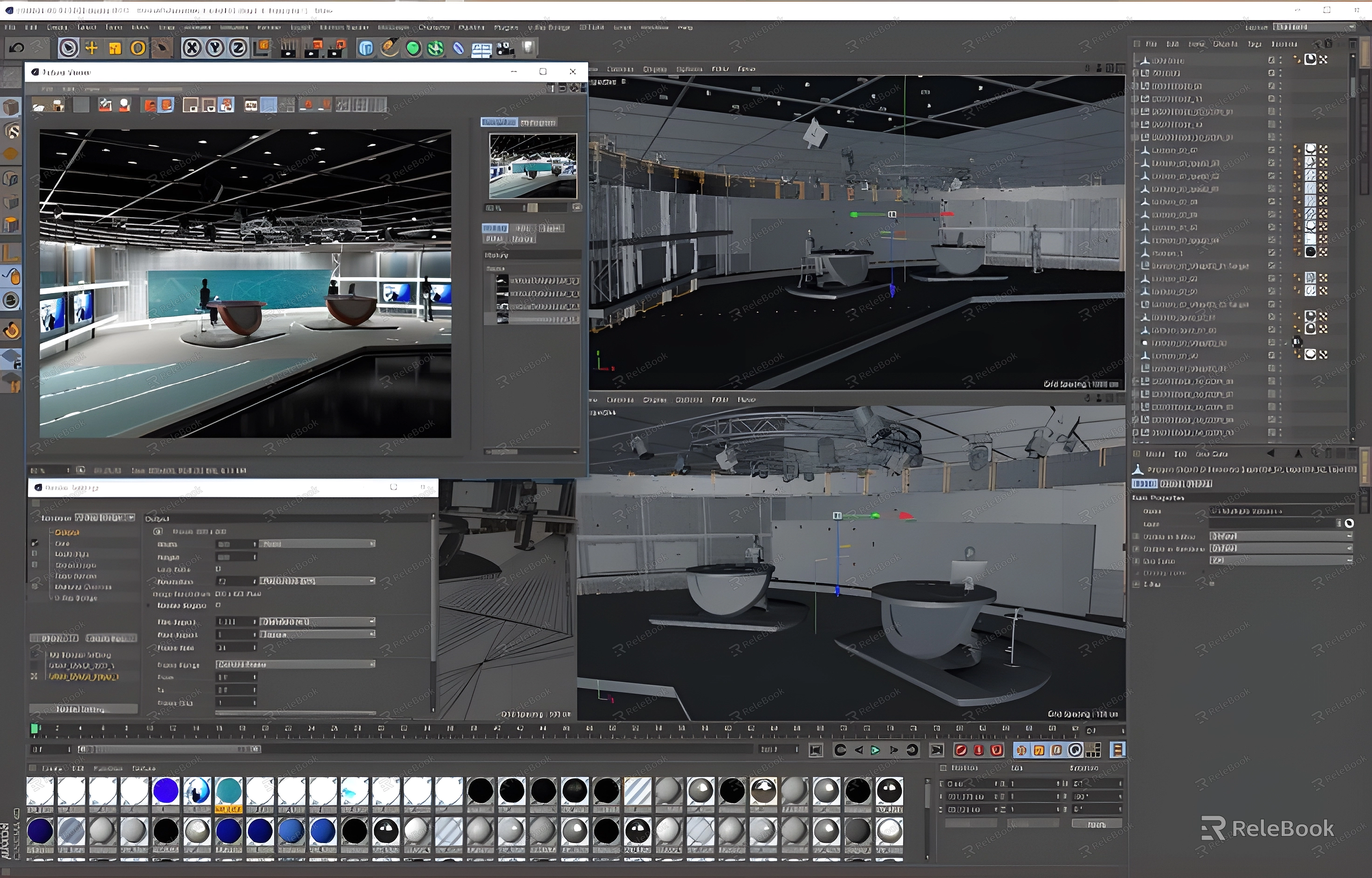Viewport: 1372px width, 878px height.
Task: Click the red Record Active Objects button
Action: click(x=960, y=750)
